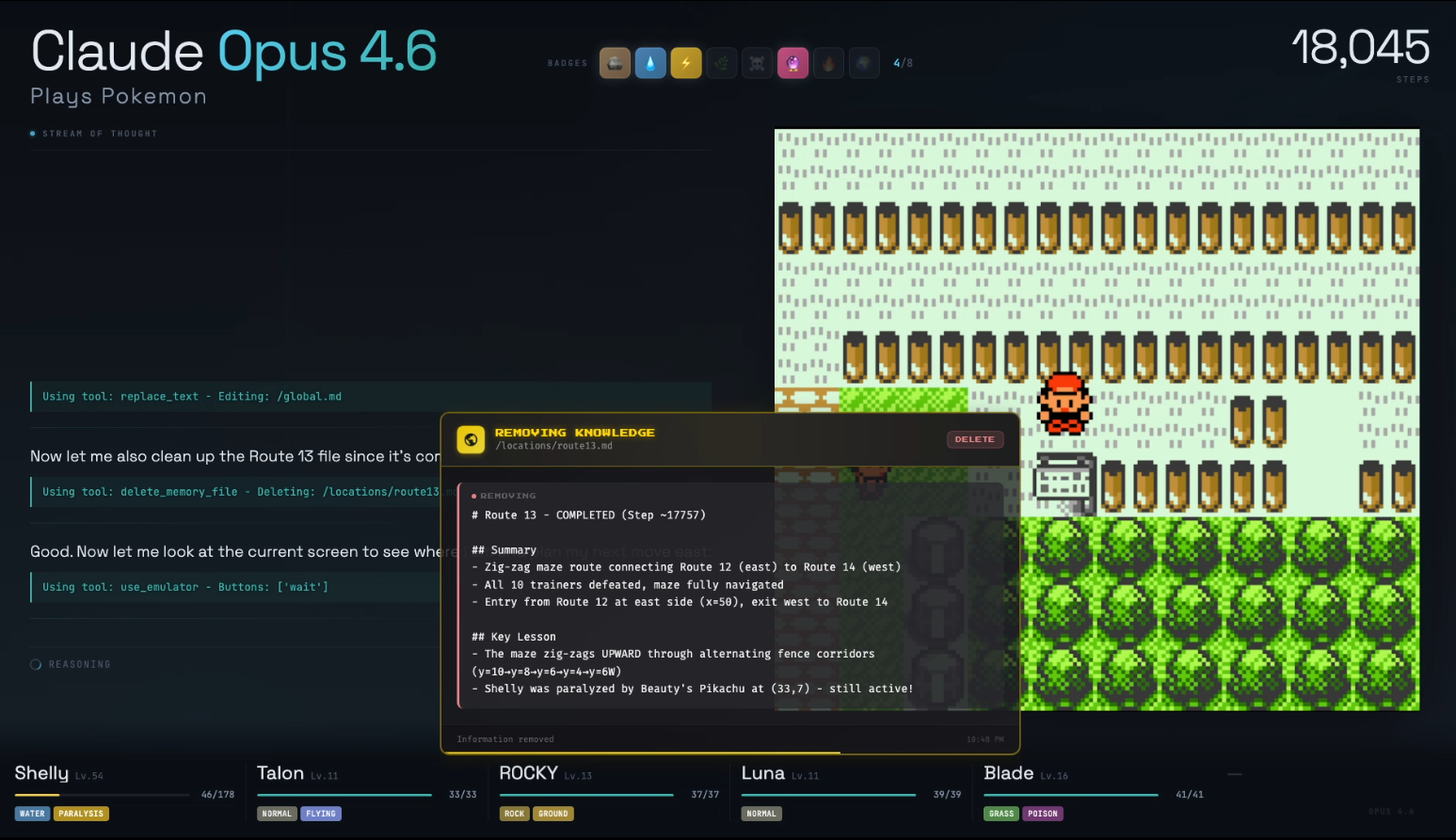Screen dimensions: 1456x840
Task: Click the '## Summary' heading in the popup
Action: (504, 550)
